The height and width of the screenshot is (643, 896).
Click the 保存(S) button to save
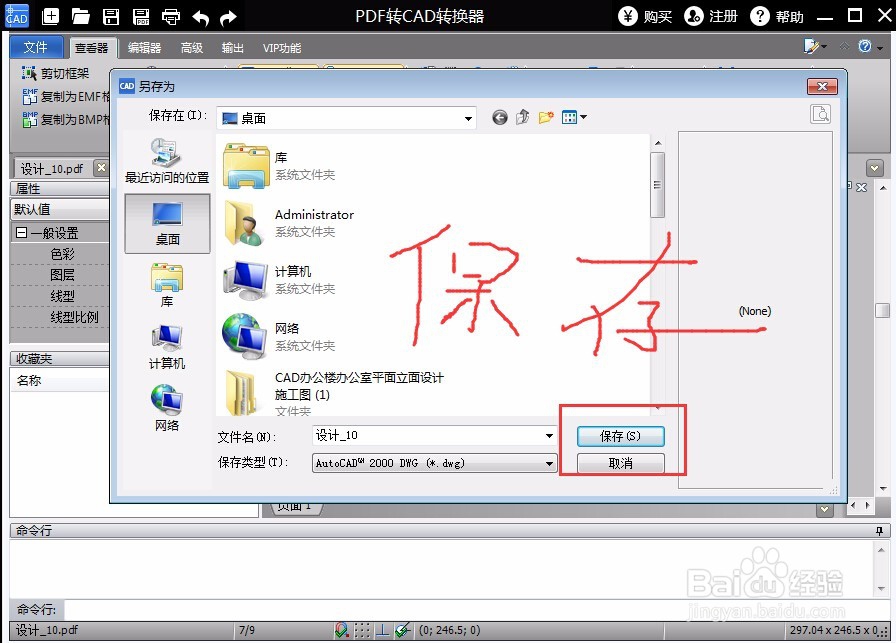point(622,436)
